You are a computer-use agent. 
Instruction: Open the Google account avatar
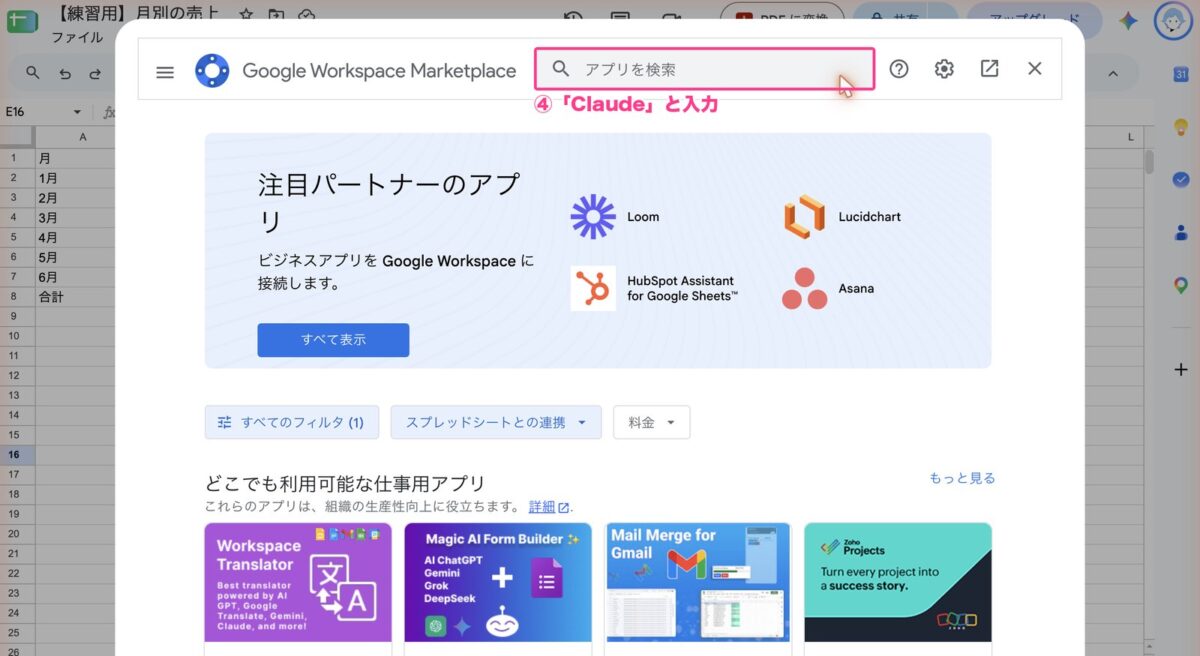[x=1173, y=20]
